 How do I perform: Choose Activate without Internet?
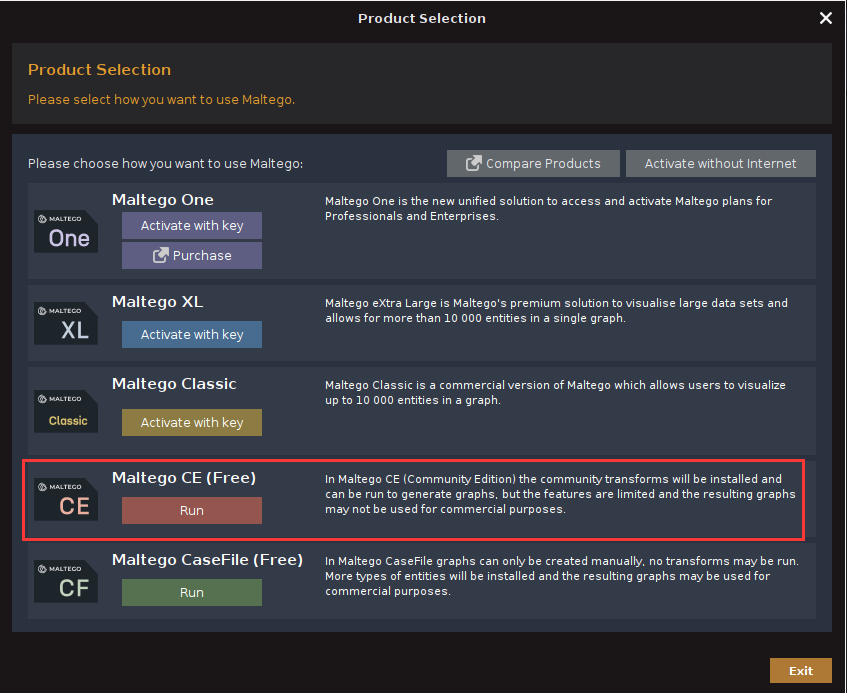720,164
